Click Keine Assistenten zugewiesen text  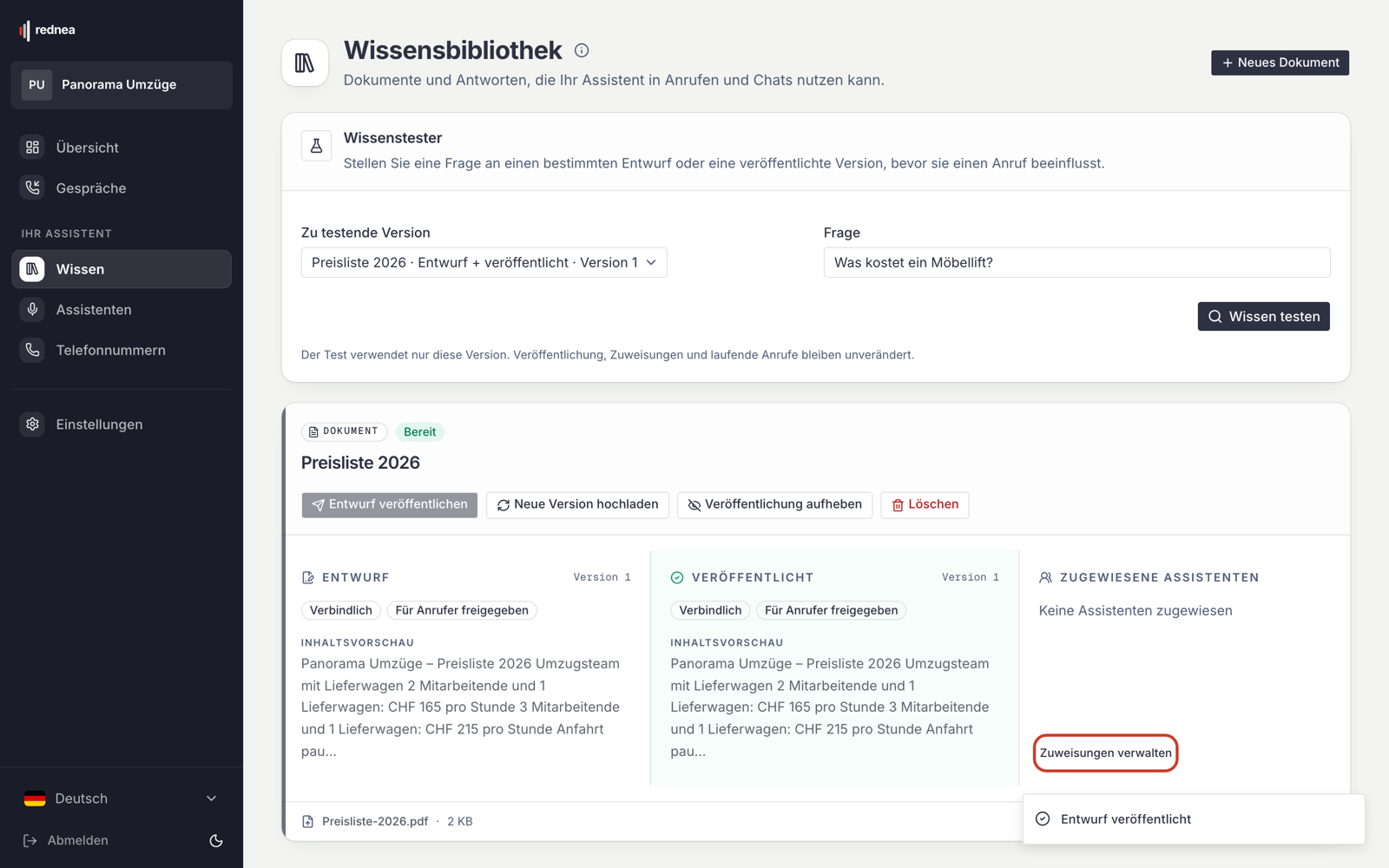[1136, 610]
